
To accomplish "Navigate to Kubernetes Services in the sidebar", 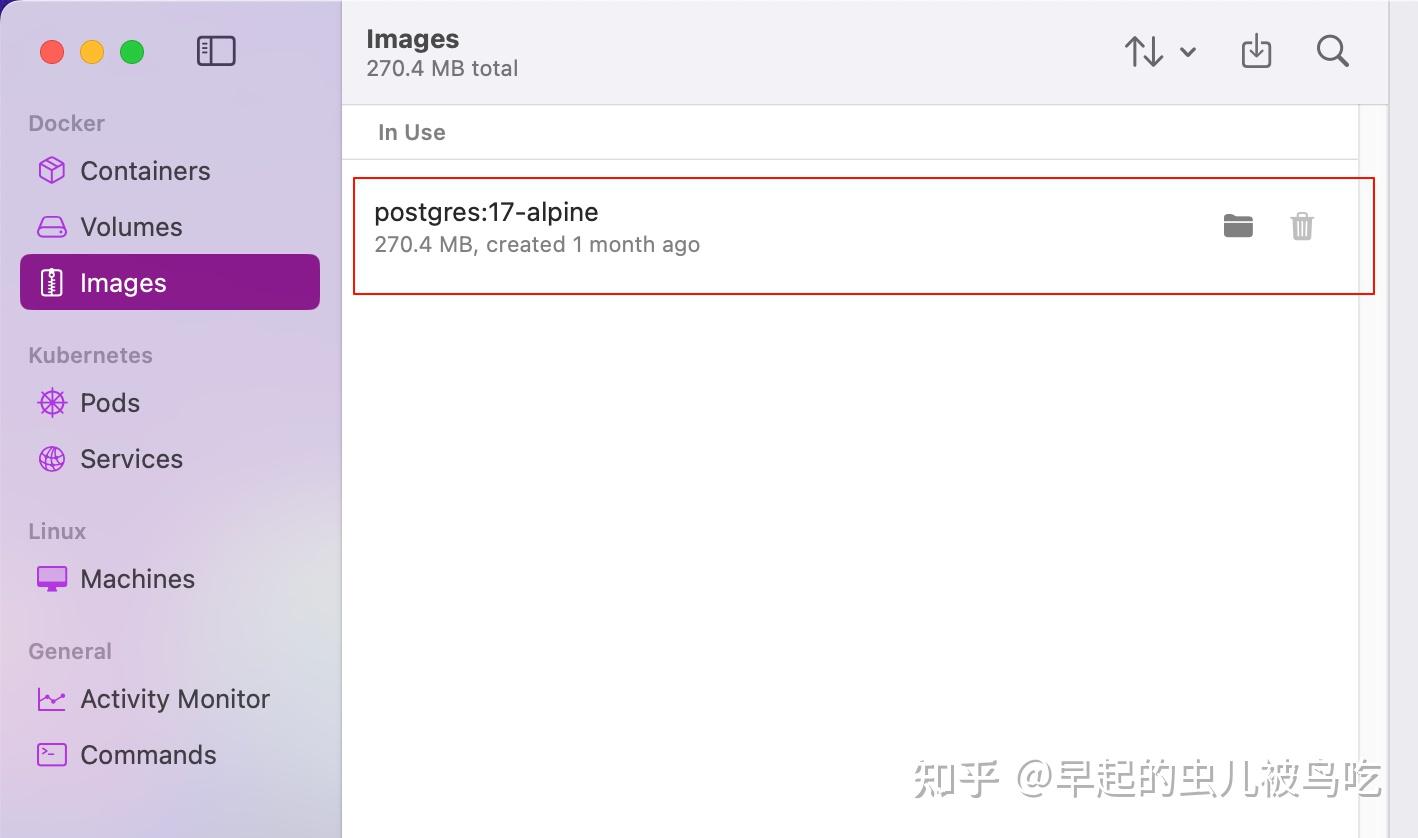I will tap(131, 458).
